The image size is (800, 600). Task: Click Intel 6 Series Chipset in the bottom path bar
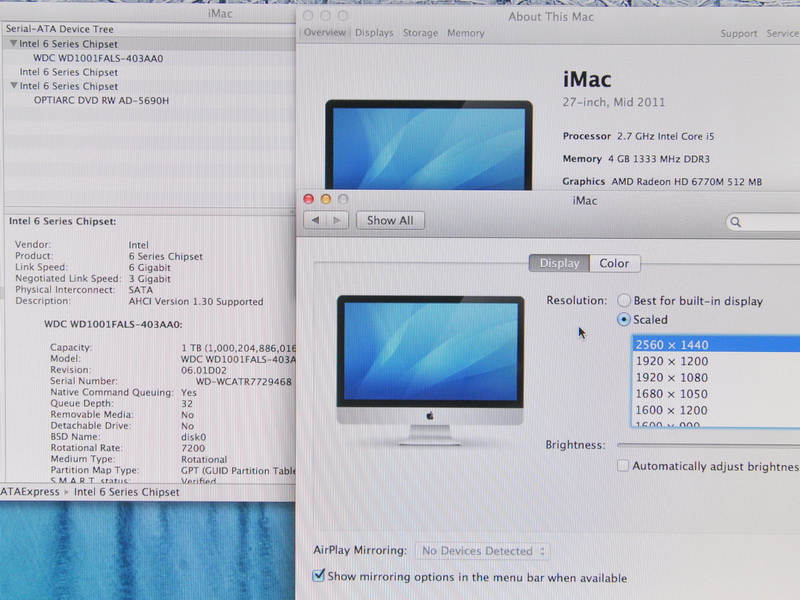pyautogui.click(x=127, y=492)
